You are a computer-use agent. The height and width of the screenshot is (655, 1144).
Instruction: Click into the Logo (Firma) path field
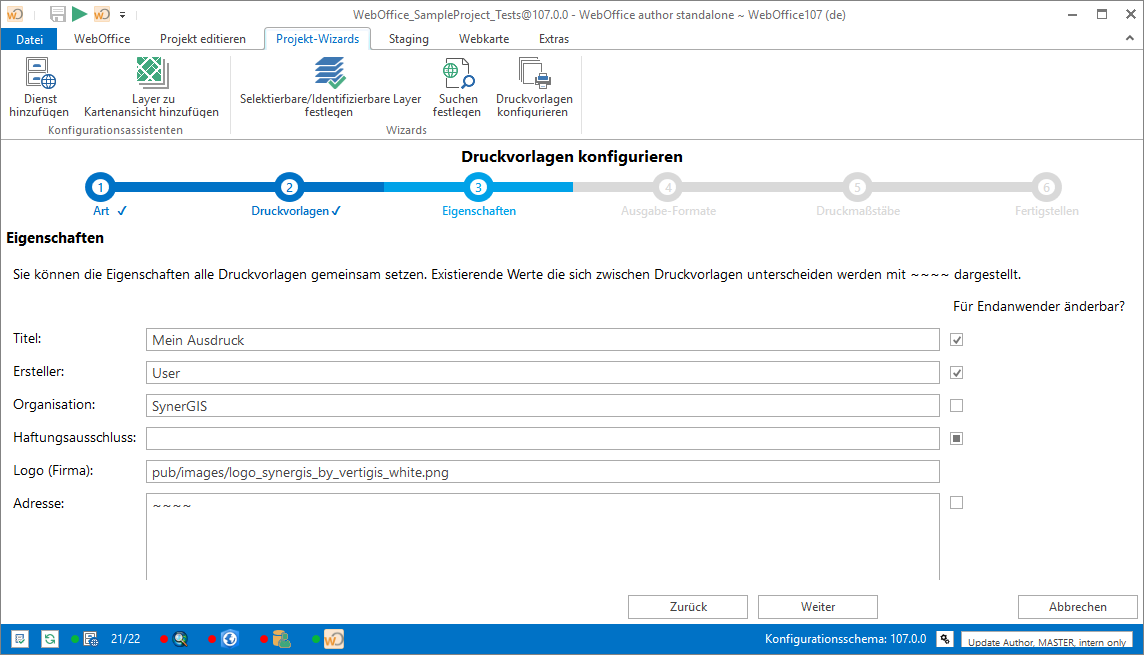(542, 471)
